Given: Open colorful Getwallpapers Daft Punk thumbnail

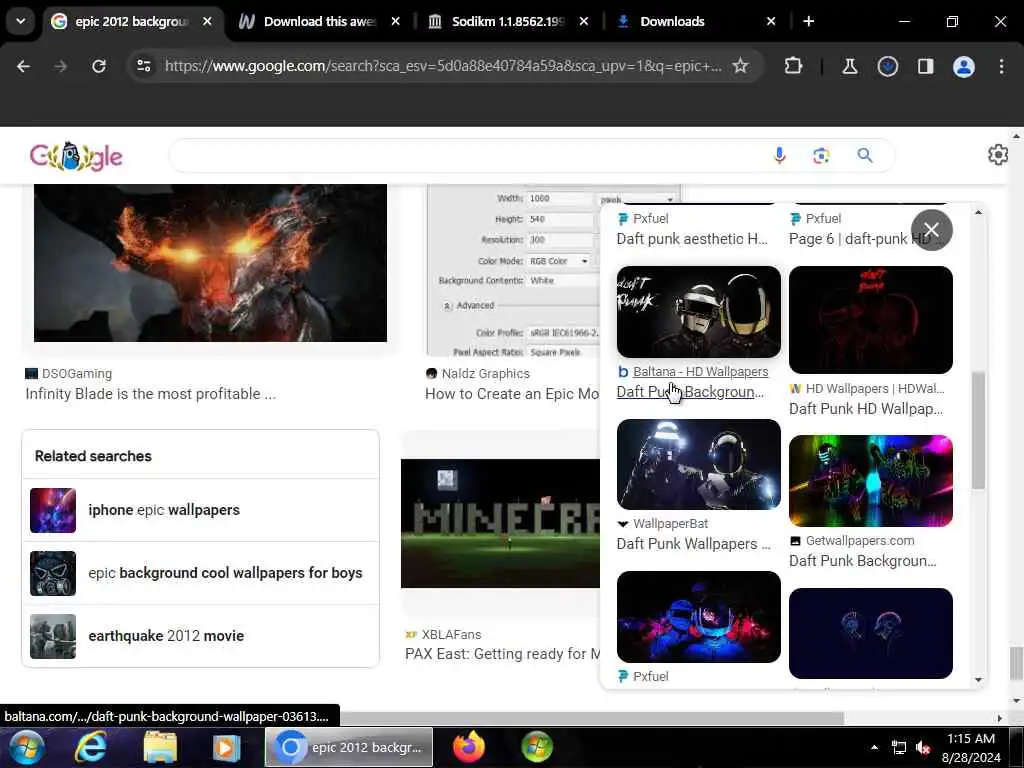Looking at the screenshot, I should coord(871,481).
